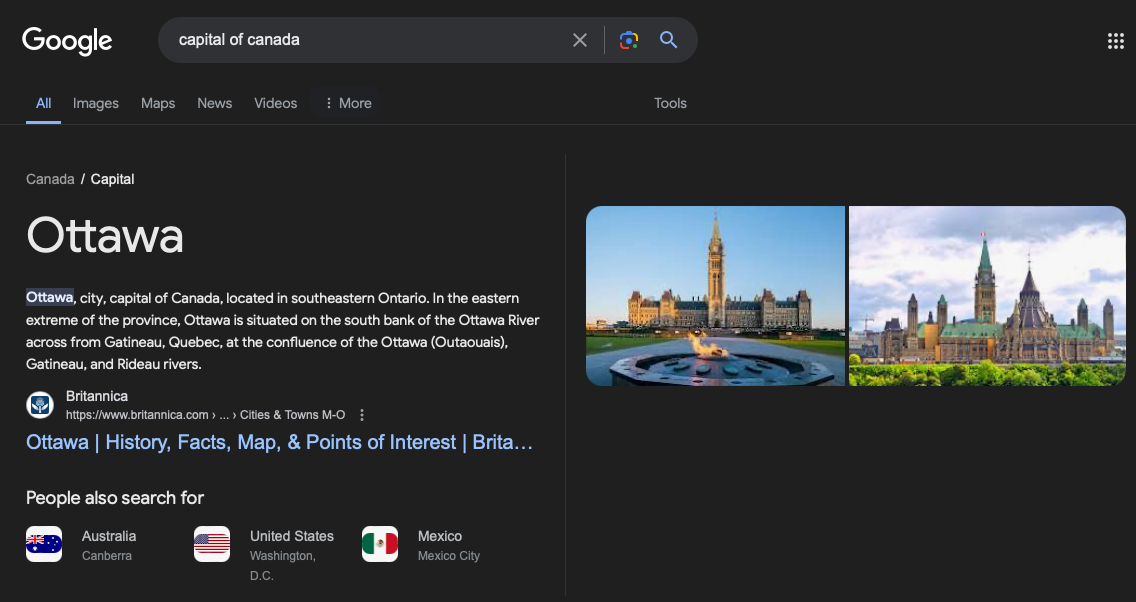
Task: Switch to the News tab
Action: tap(214, 103)
